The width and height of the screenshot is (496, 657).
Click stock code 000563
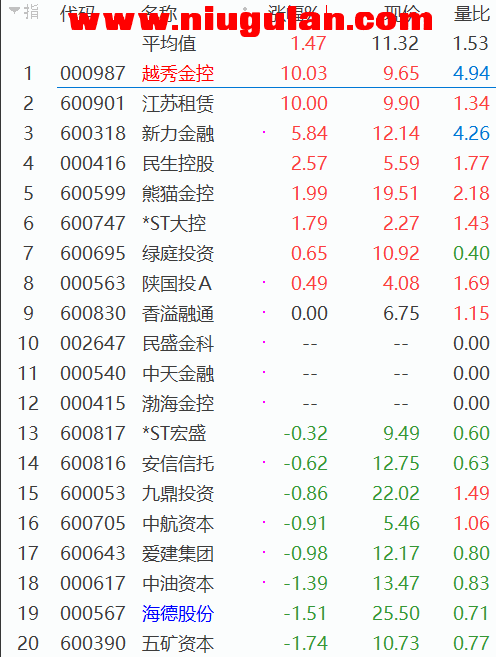coord(93,284)
